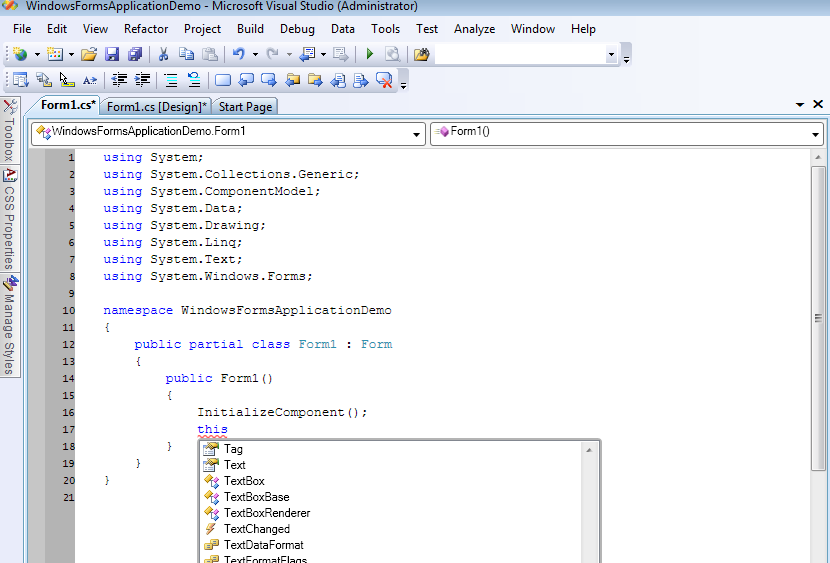
Task: Click the Open File folder icon
Action: [89, 54]
